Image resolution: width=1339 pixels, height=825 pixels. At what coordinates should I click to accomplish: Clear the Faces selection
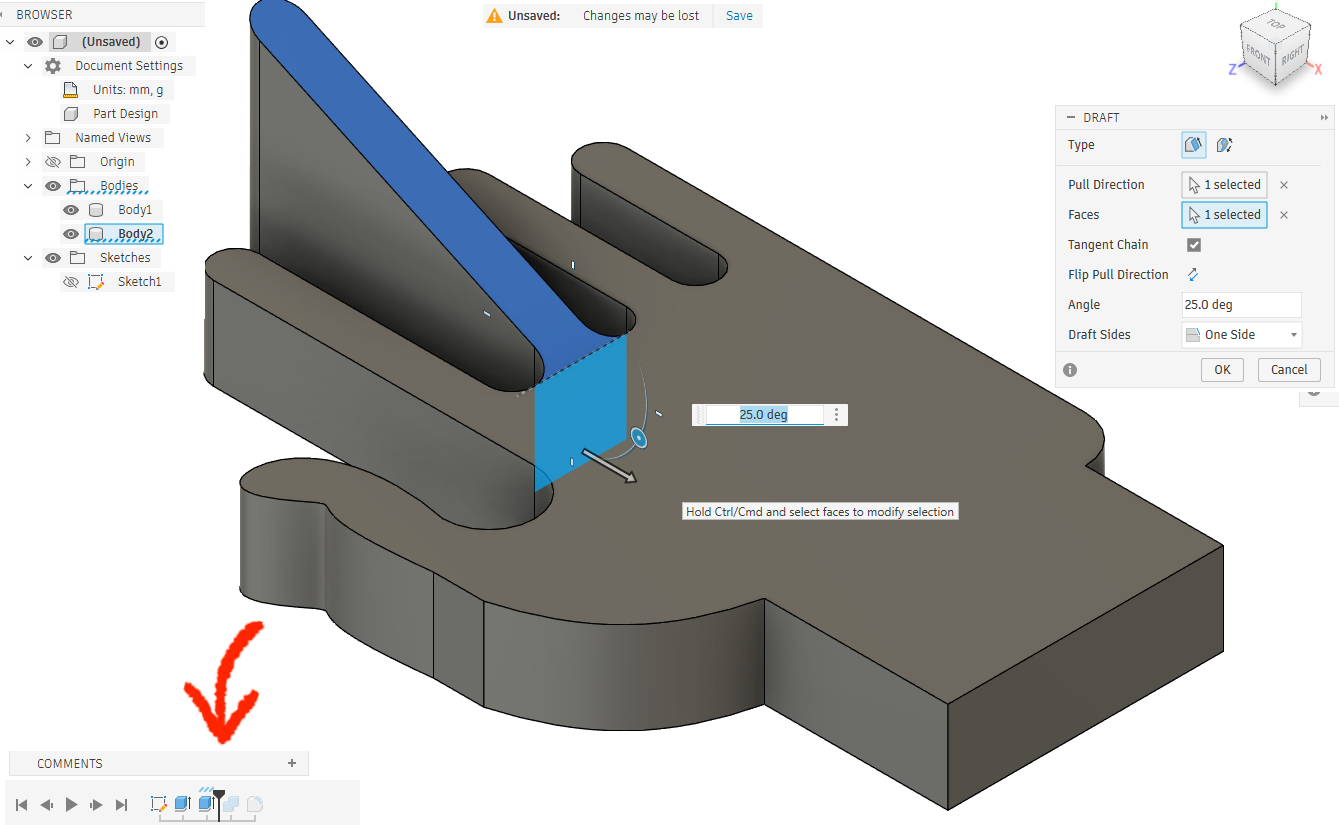[x=1284, y=215]
